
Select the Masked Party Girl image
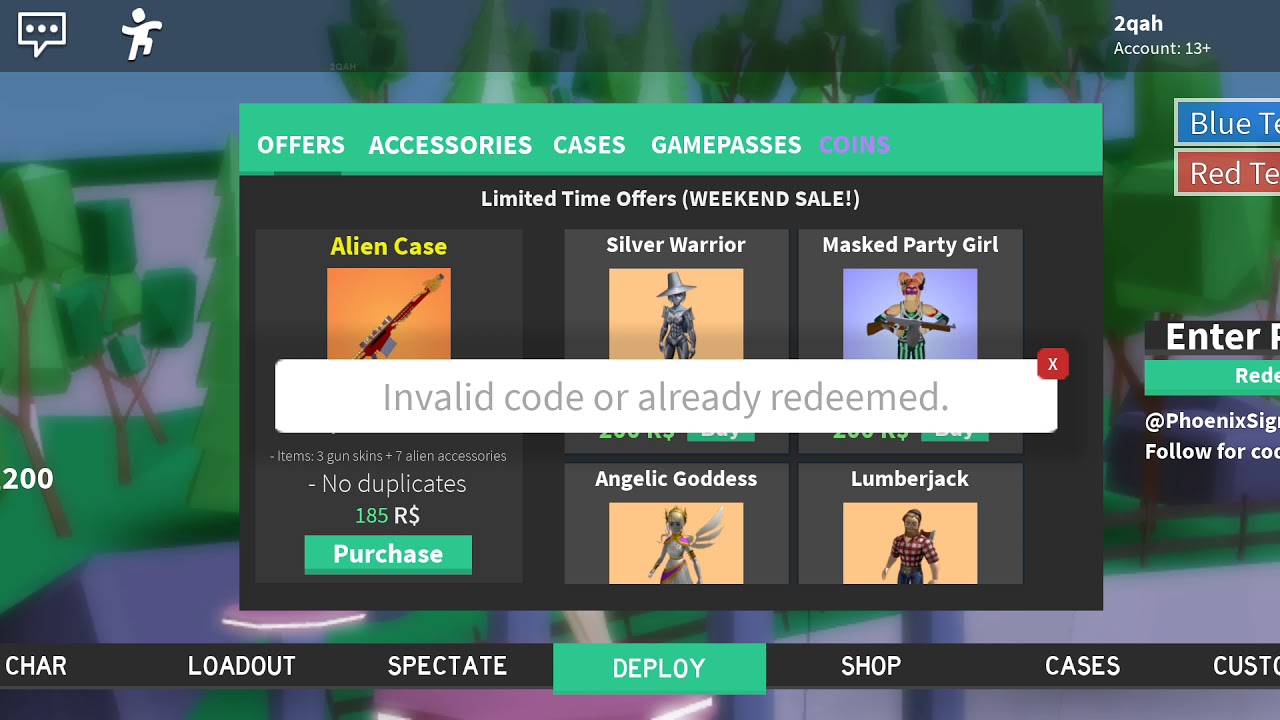910,314
